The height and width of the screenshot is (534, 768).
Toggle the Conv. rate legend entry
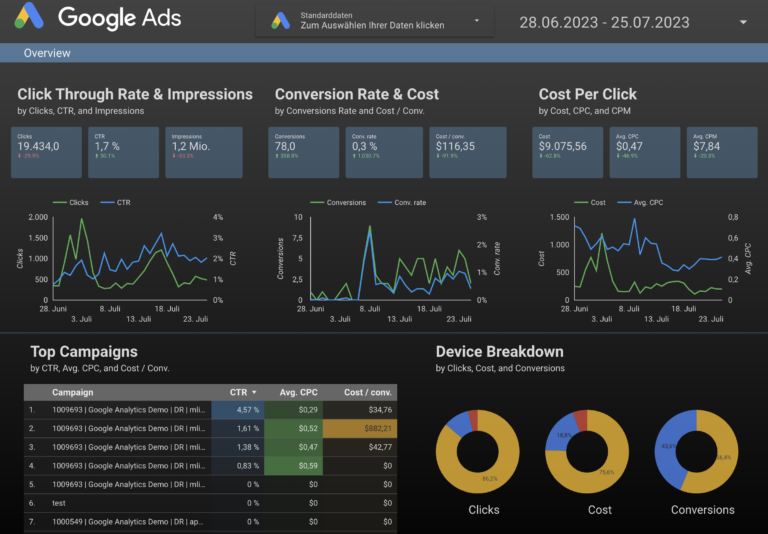click(402, 202)
